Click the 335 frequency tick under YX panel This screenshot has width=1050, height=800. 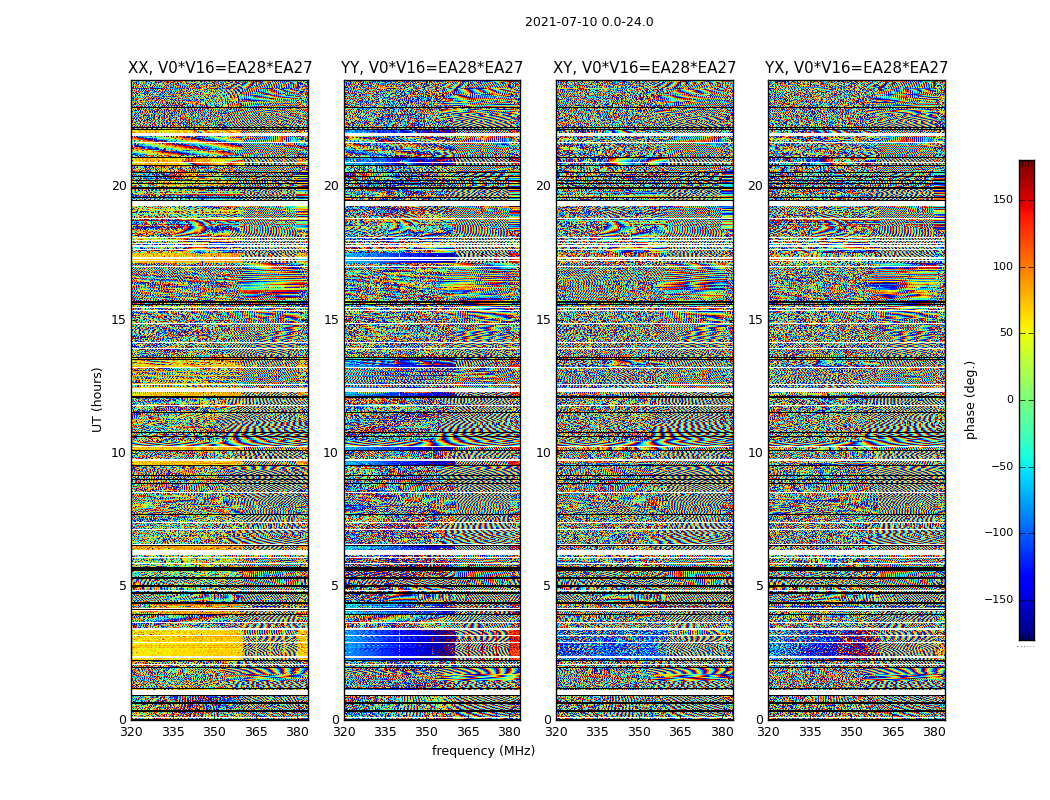pyautogui.click(x=810, y=732)
